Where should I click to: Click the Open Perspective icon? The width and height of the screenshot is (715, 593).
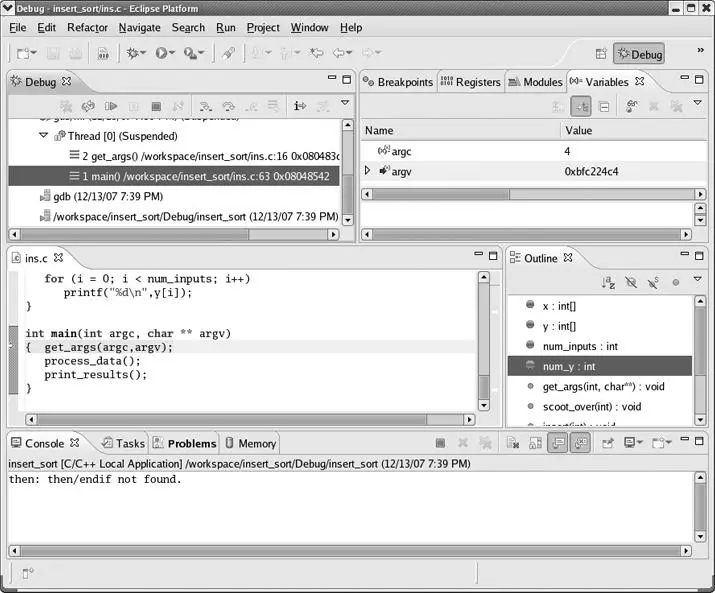pyautogui.click(x=601, y=54)
